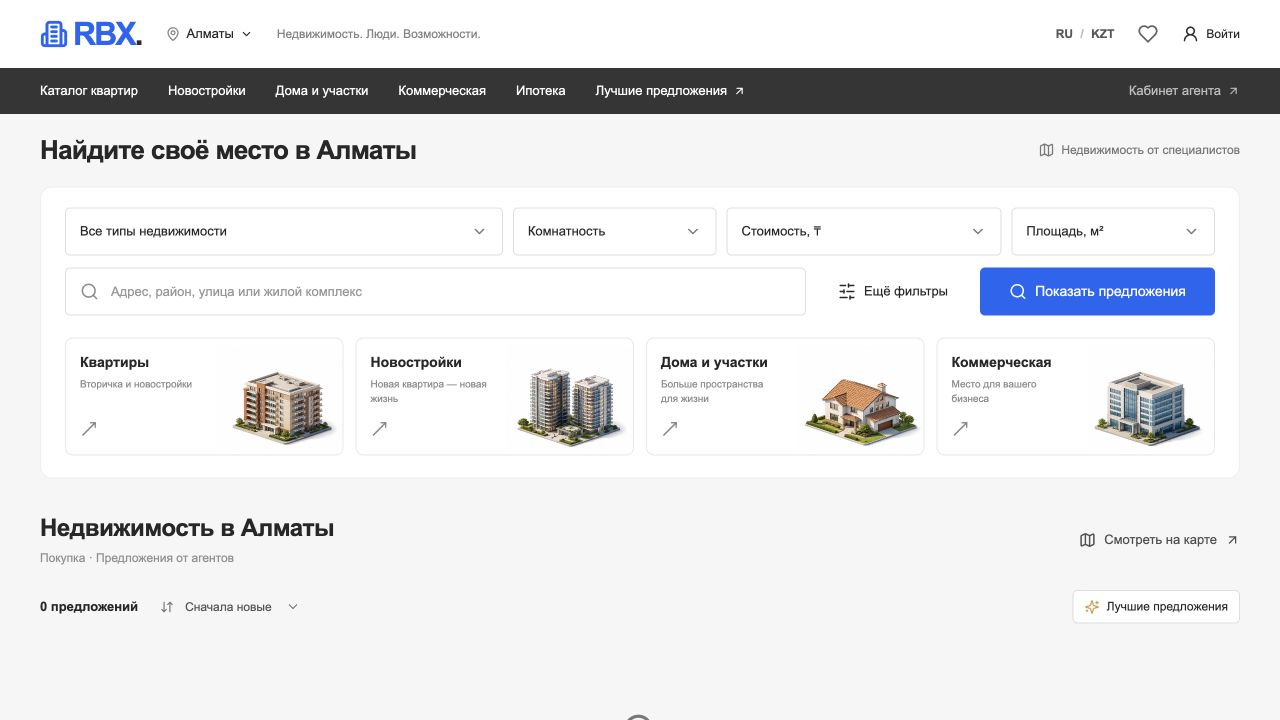Click the arrow icon in the Коммерческая card
This screenshot has height=720, width=1280.
960,428
